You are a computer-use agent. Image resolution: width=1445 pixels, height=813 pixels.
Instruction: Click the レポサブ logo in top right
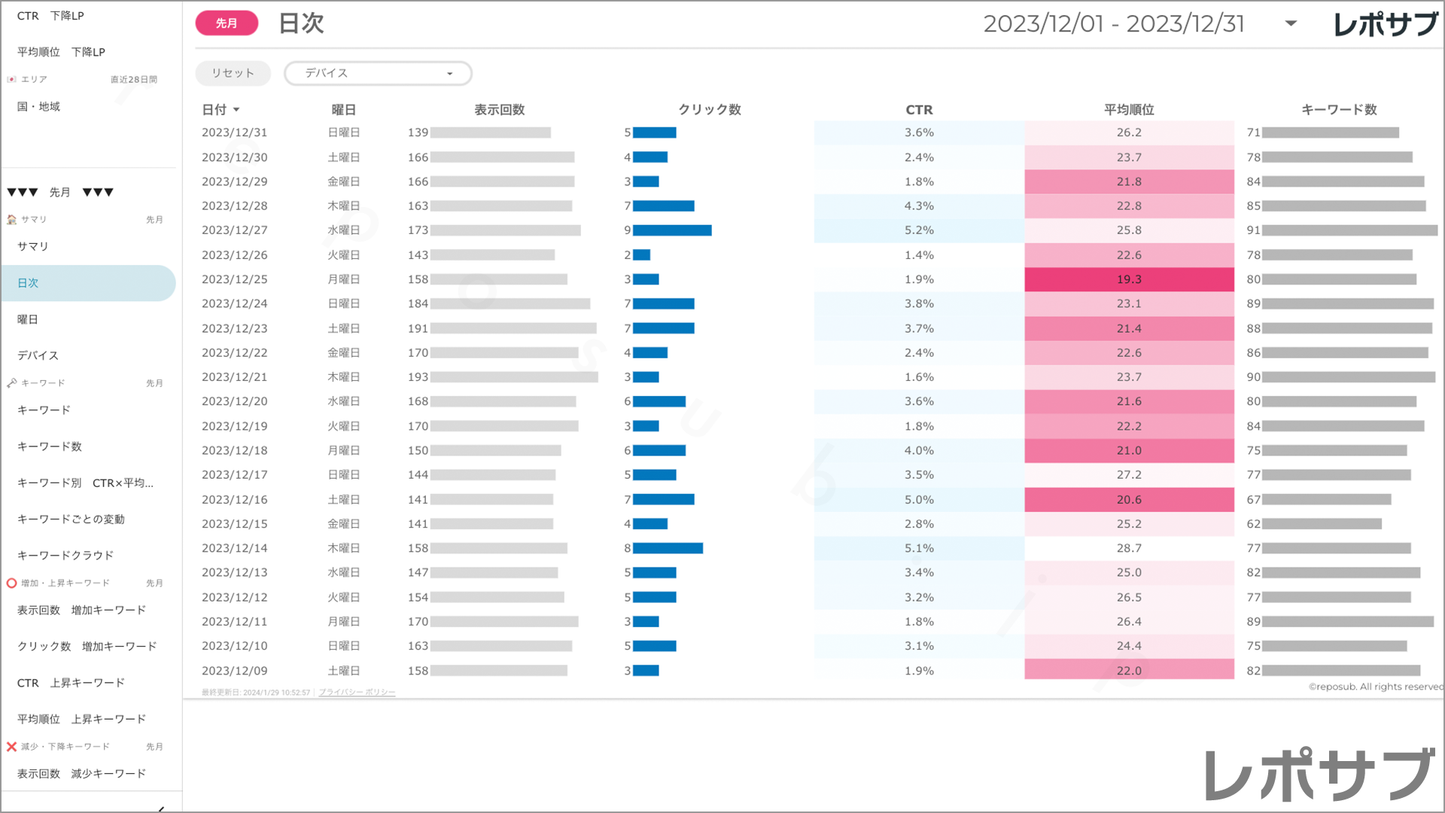coord(1385,24)
